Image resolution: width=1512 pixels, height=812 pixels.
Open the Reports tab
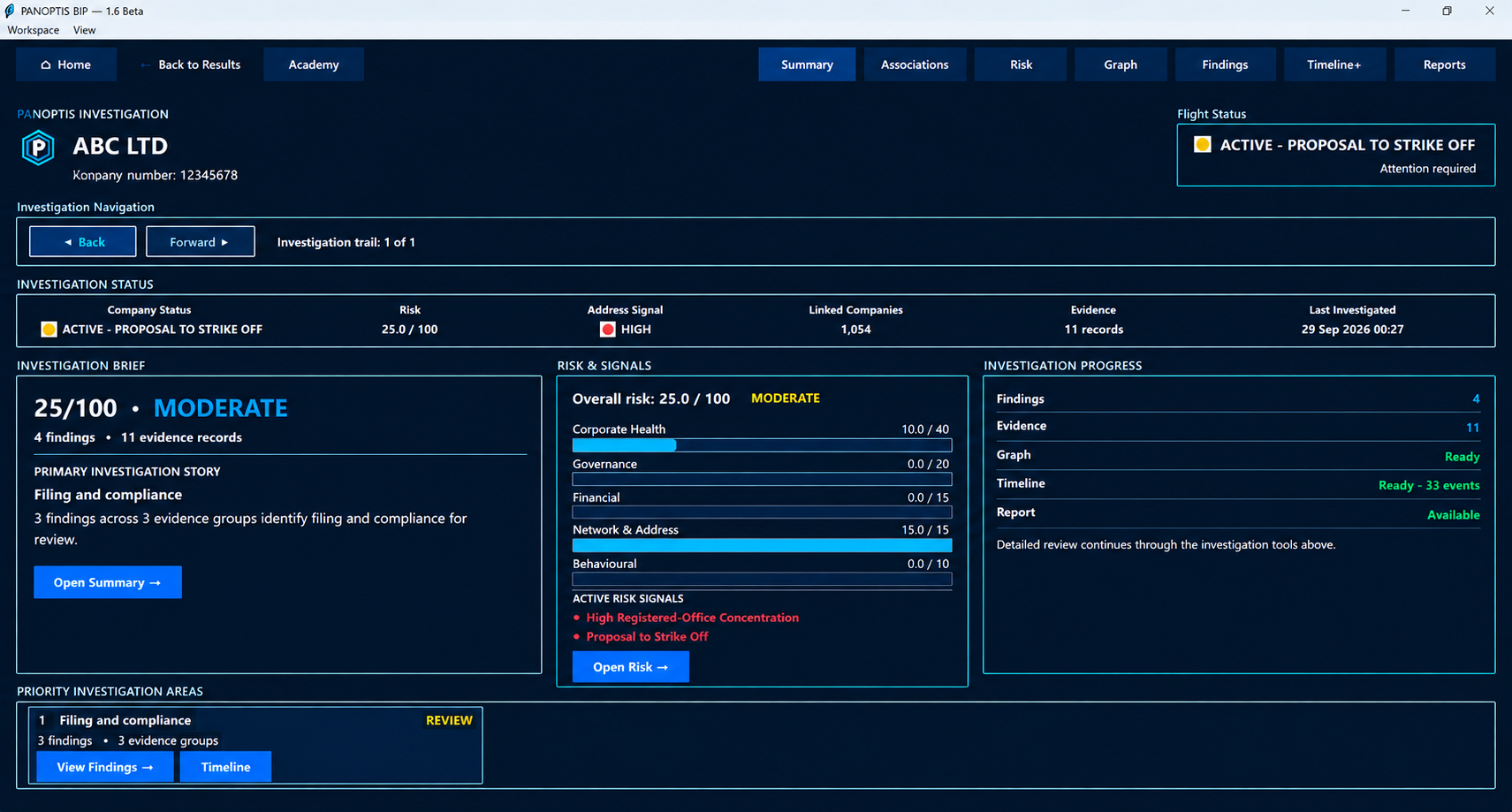click(1445, 65)
